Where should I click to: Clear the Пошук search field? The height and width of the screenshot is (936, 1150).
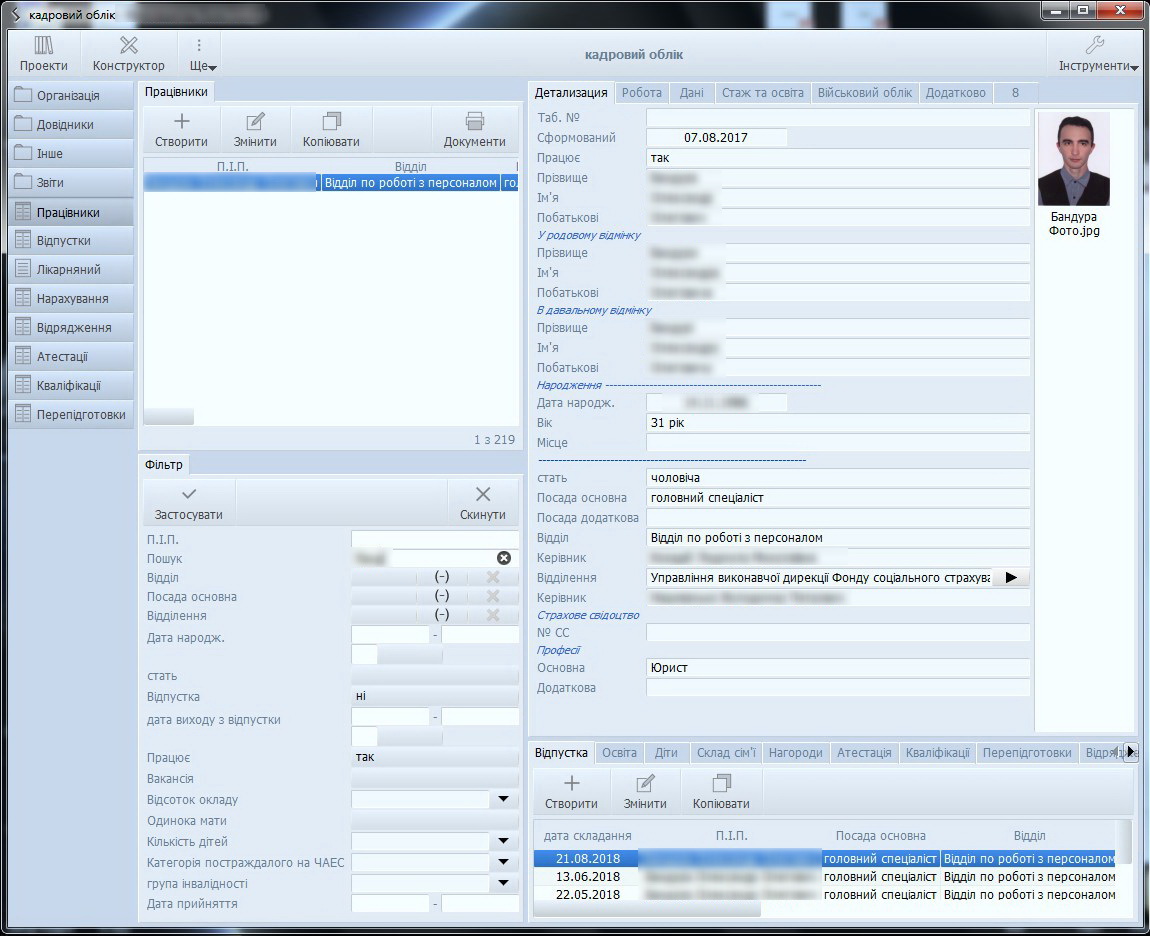[x=504, y=558]
